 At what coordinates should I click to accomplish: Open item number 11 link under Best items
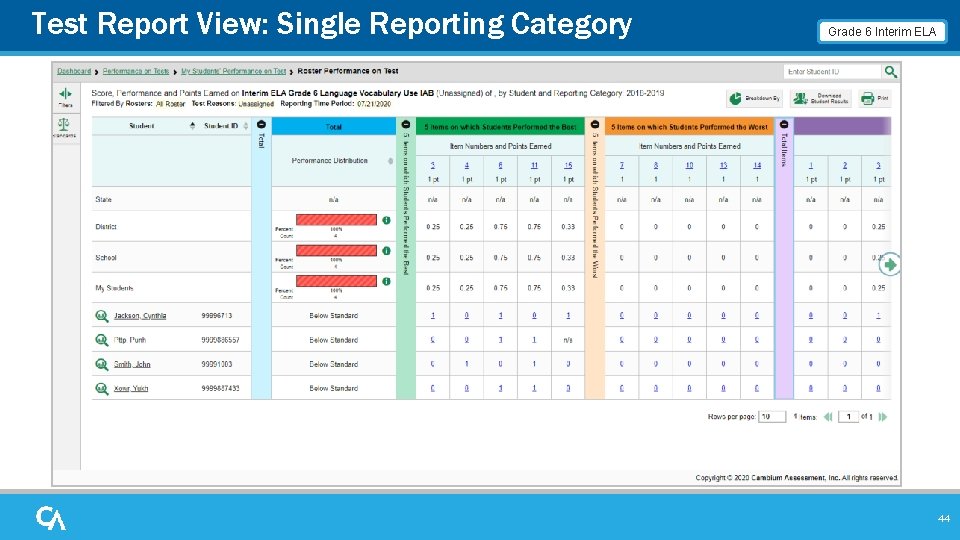pos(534,165)
